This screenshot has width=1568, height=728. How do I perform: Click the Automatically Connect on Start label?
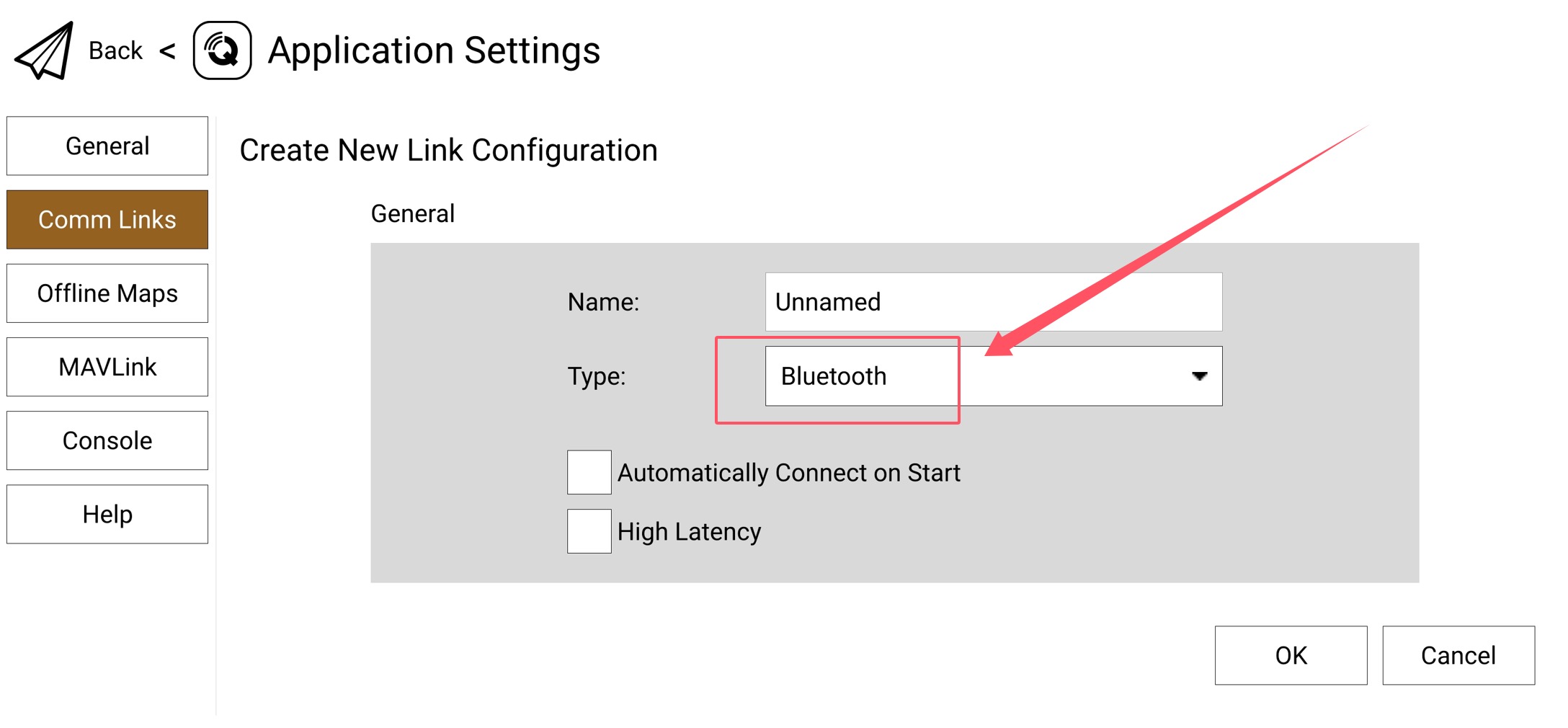(788, 473)
